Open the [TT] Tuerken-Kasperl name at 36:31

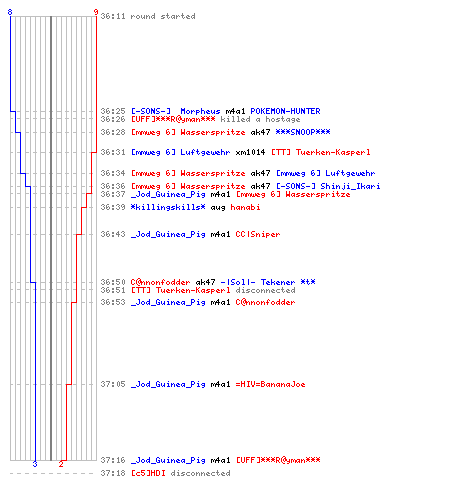(320, 152)
